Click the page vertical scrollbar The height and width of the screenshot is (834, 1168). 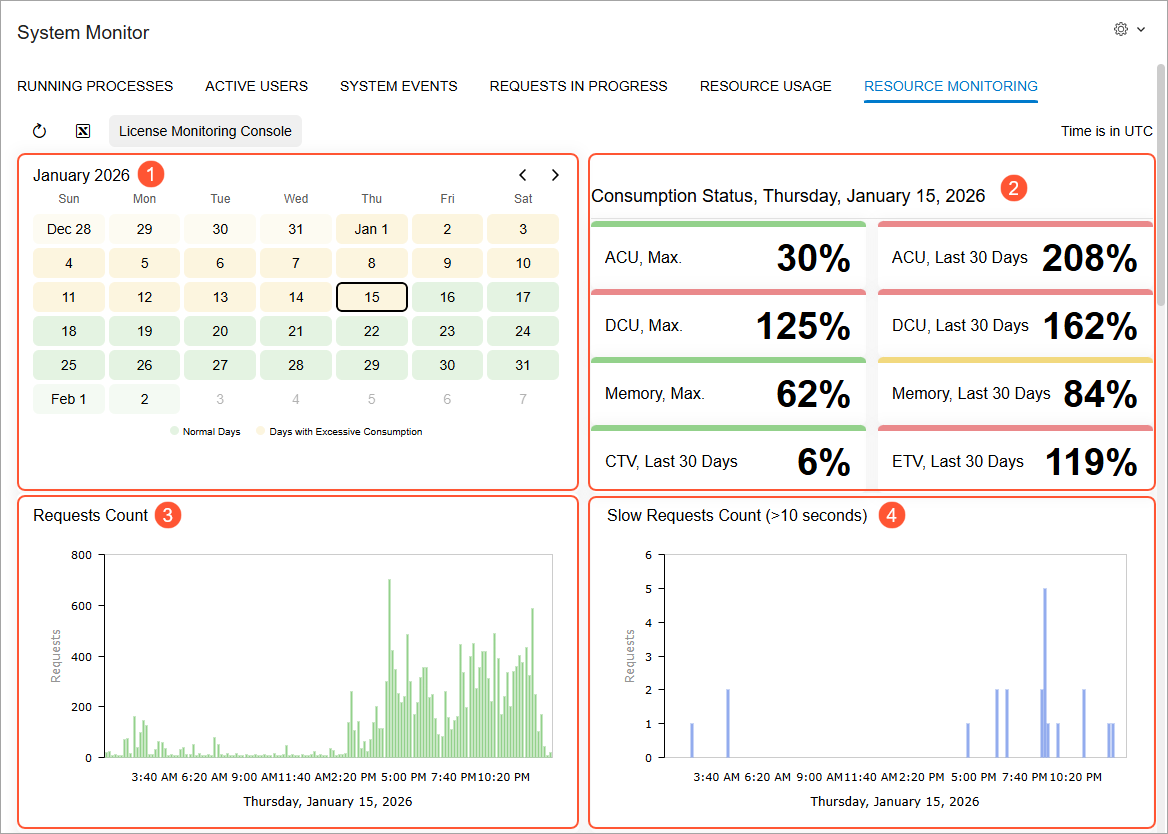click(1161, 184)
